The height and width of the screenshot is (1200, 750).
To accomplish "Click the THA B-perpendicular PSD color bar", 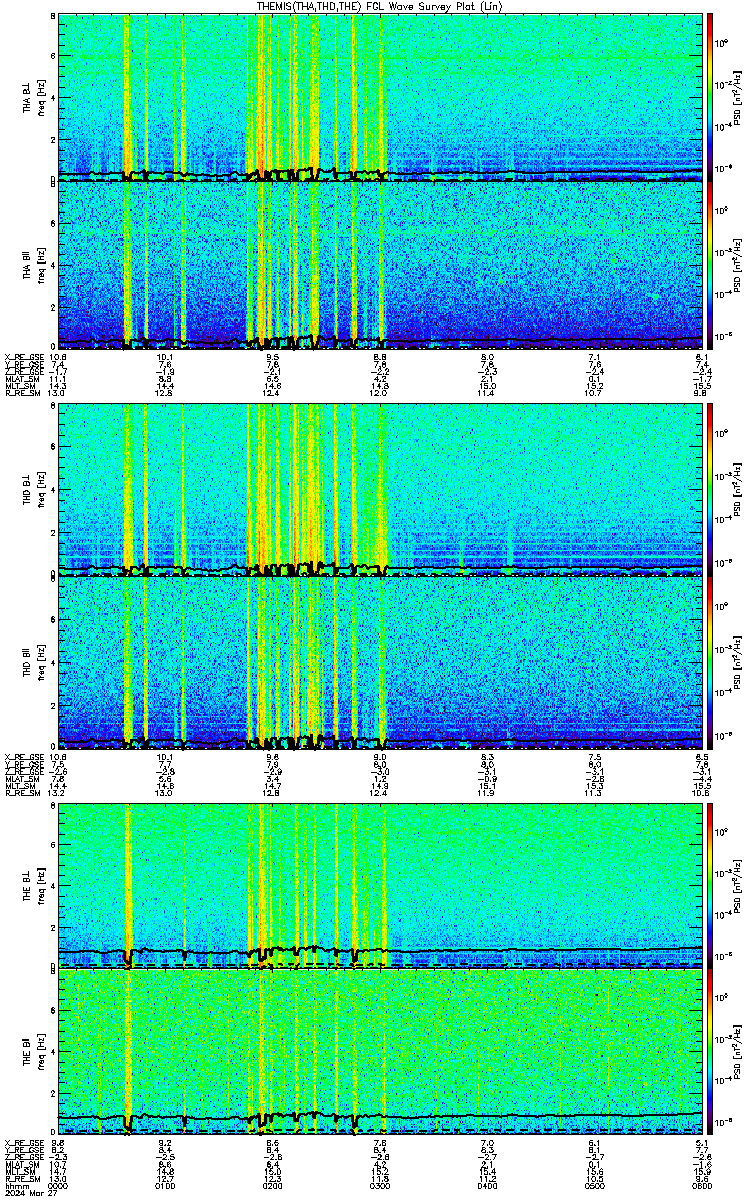I will 710,97.
